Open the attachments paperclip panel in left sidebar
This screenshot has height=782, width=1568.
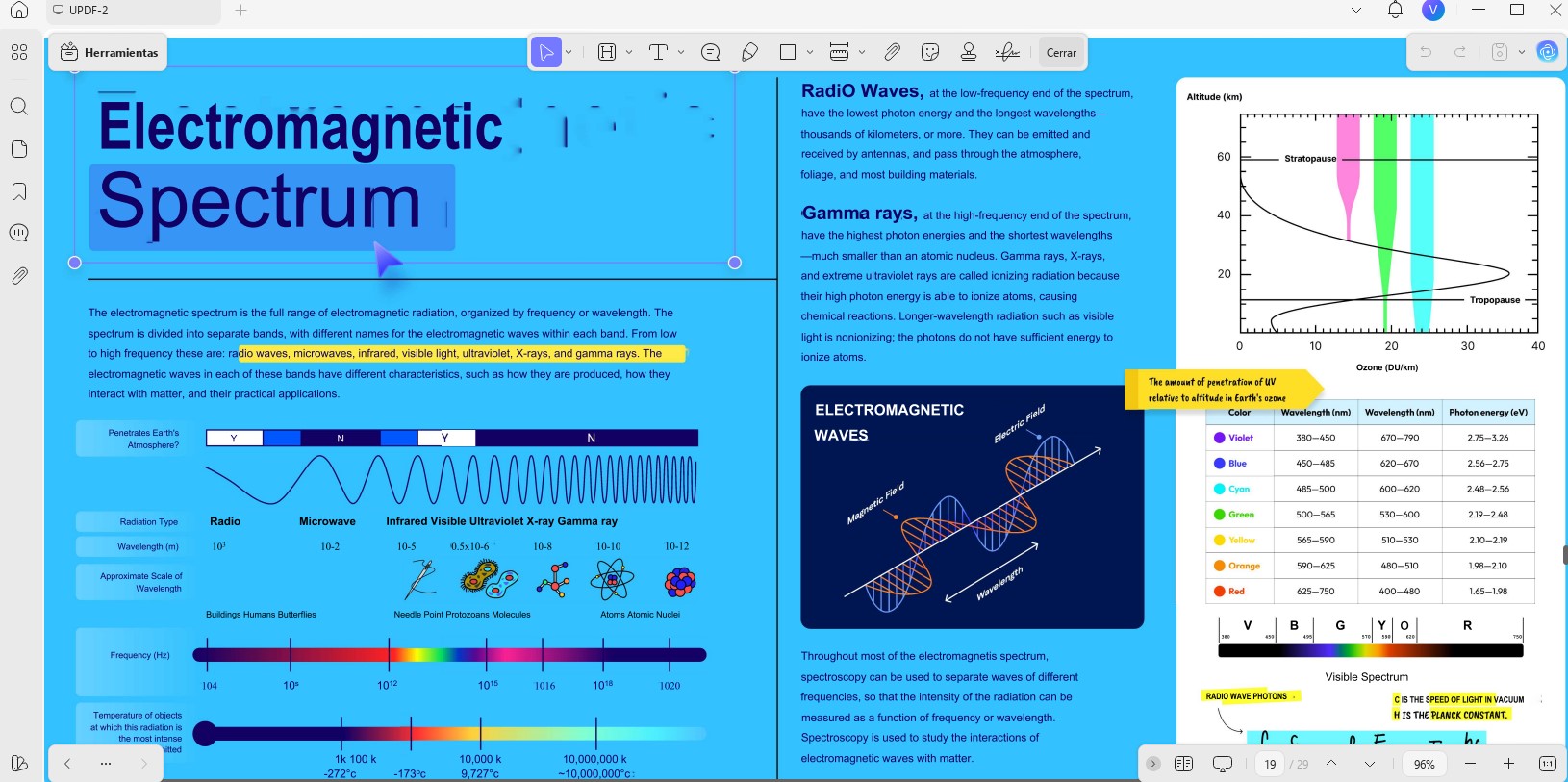click(x=19, y=276)
